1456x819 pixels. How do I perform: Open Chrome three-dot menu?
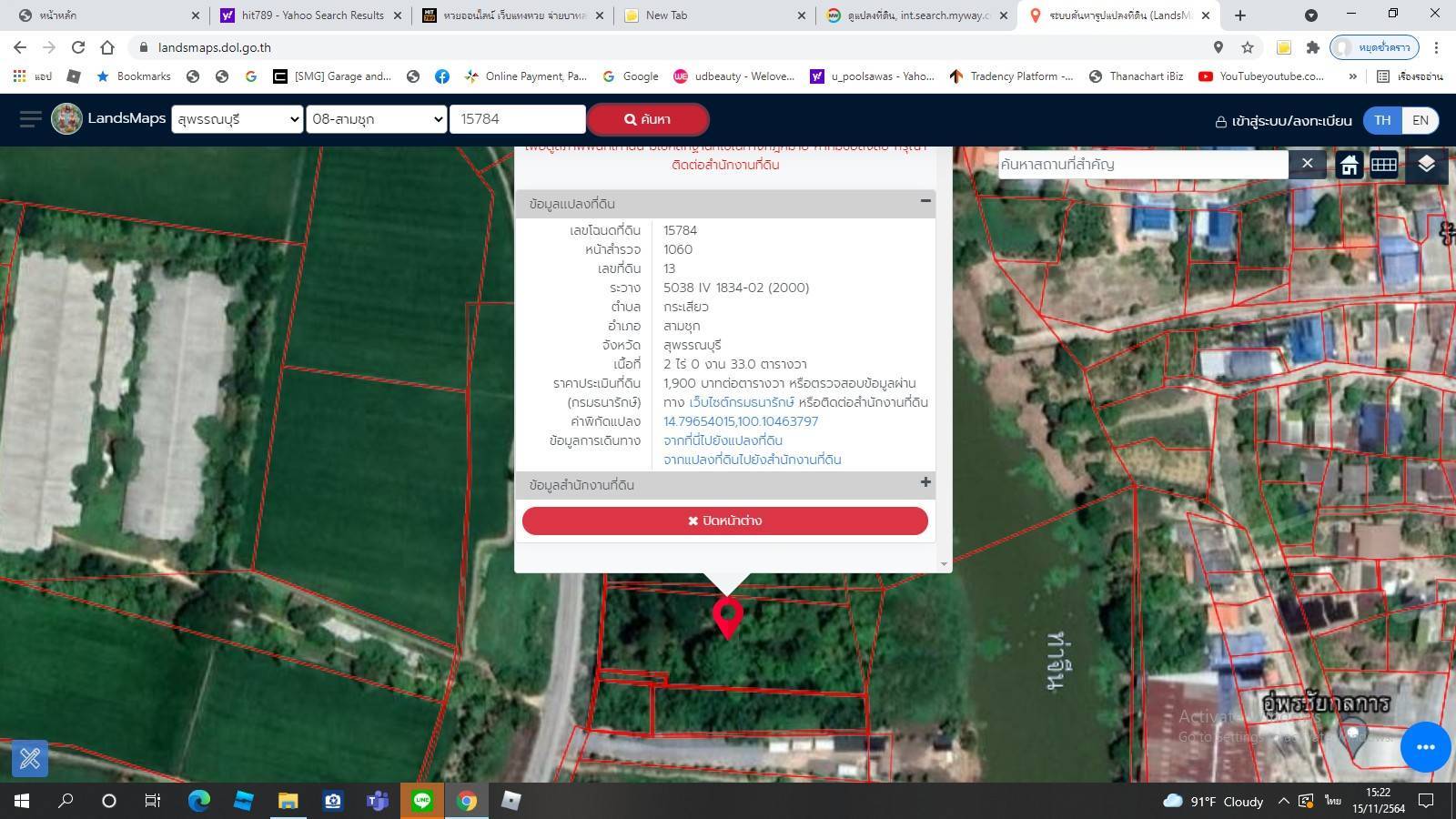[1436, 47]
